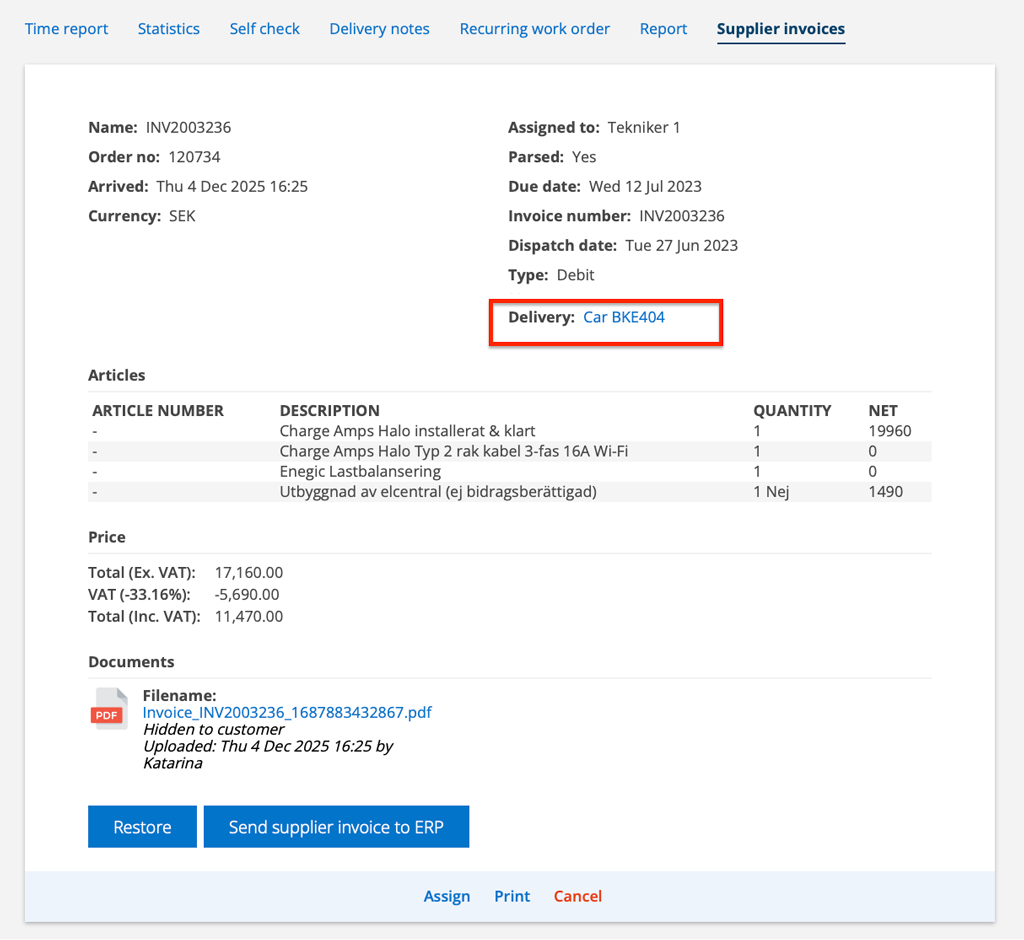Switch to the Statistics tab
The image size is (1024, 940).
point(168,29)
